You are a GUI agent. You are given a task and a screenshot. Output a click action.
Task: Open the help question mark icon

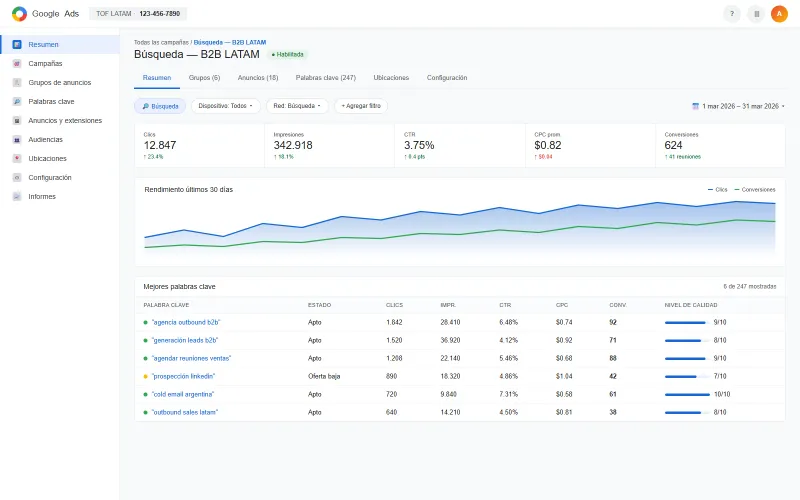click(x=732, y=14)
